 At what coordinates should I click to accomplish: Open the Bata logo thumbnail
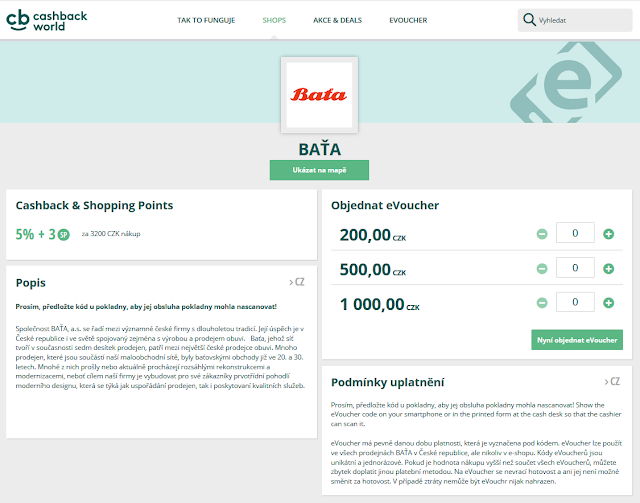319,95
